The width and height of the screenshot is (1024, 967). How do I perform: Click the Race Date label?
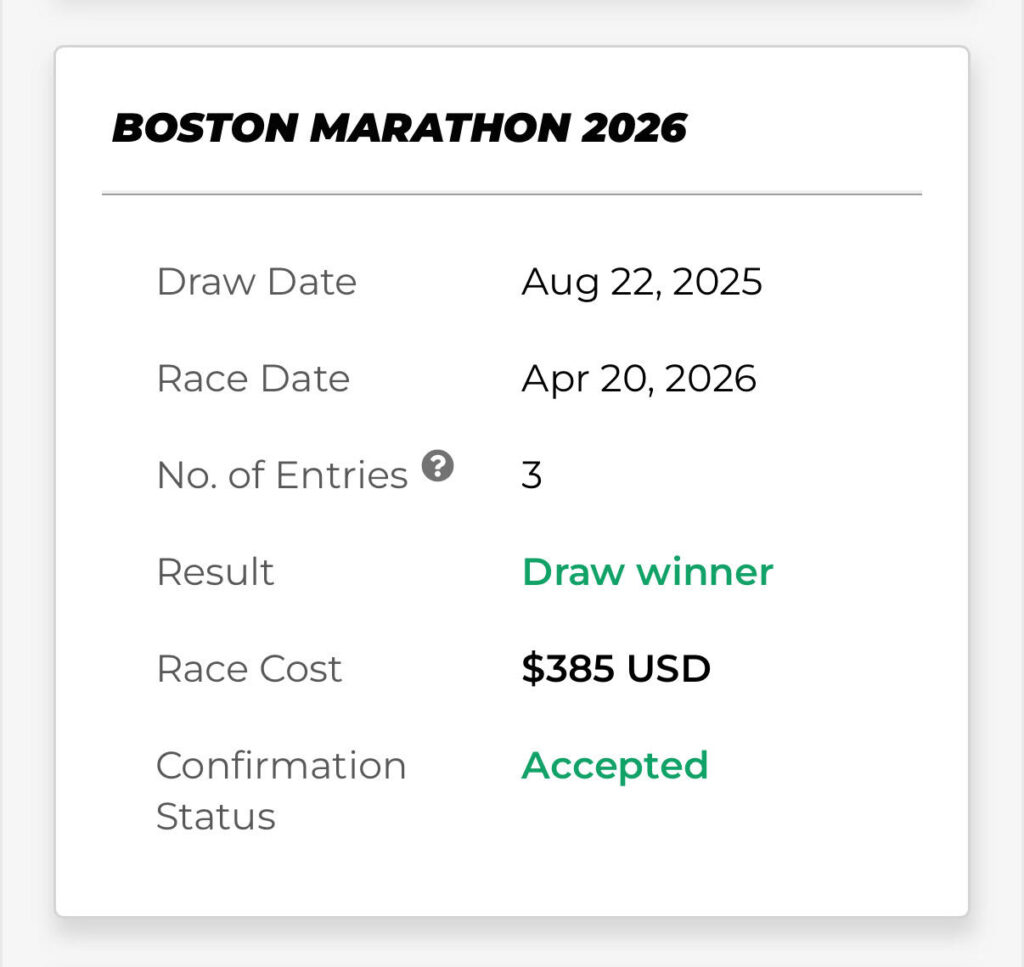point(253,379)
